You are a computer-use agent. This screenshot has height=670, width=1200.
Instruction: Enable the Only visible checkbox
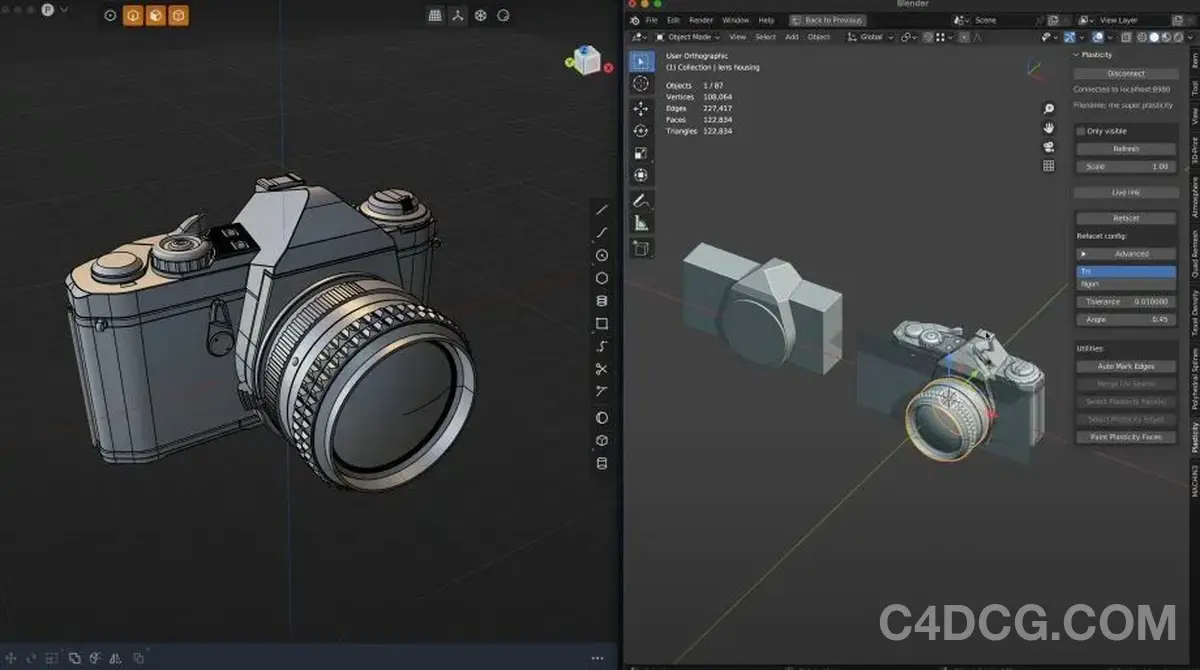[1082, 131]
